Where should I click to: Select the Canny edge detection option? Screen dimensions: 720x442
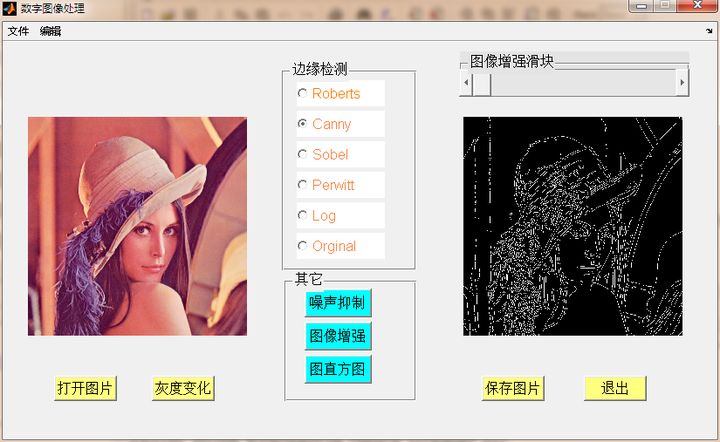[x=340, y=124]
